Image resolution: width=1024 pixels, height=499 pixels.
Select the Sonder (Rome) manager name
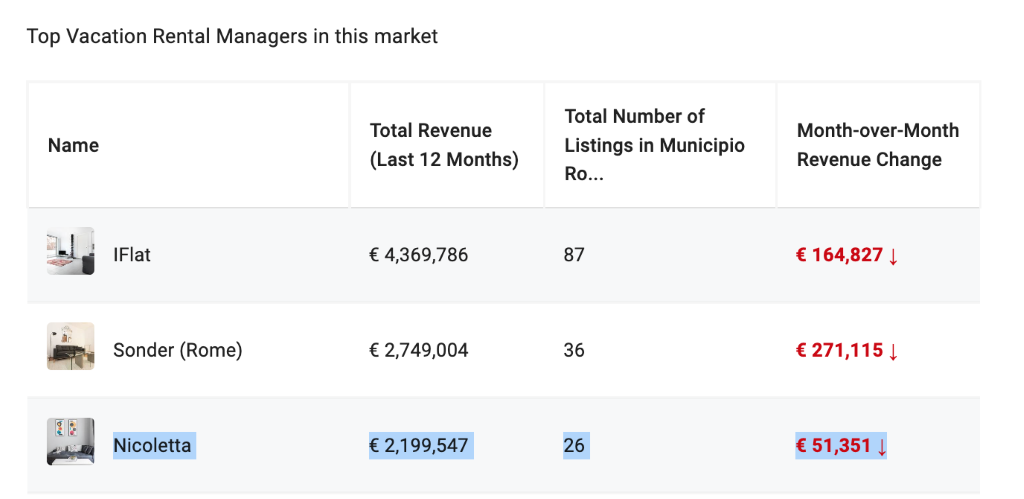point(178,350)
